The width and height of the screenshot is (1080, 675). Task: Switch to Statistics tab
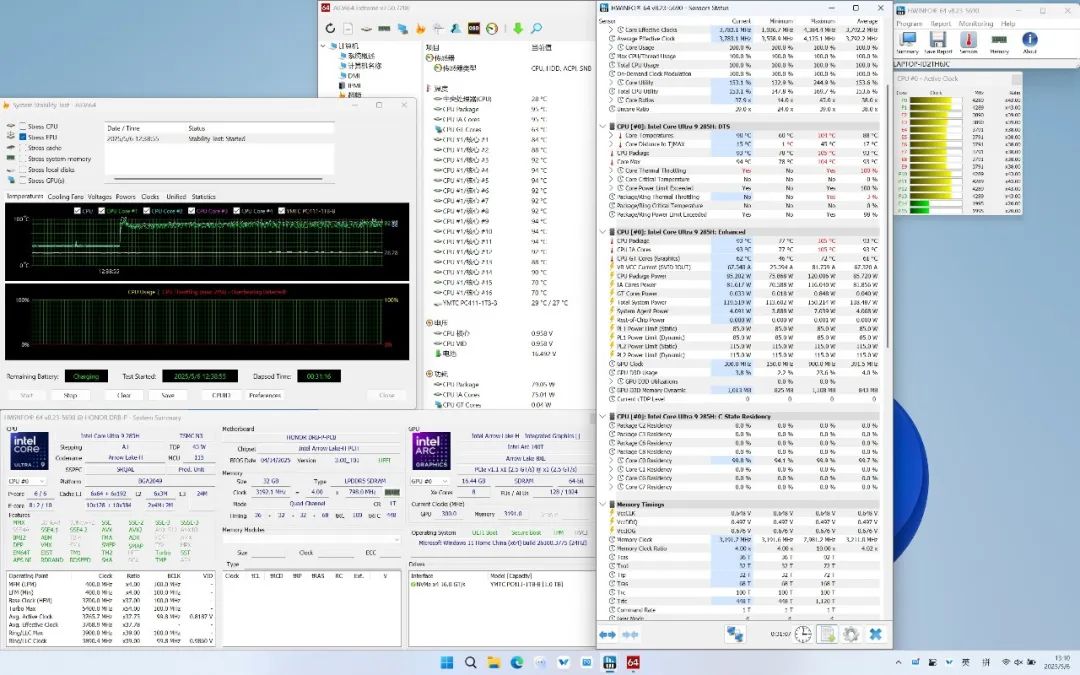point(204,197)
